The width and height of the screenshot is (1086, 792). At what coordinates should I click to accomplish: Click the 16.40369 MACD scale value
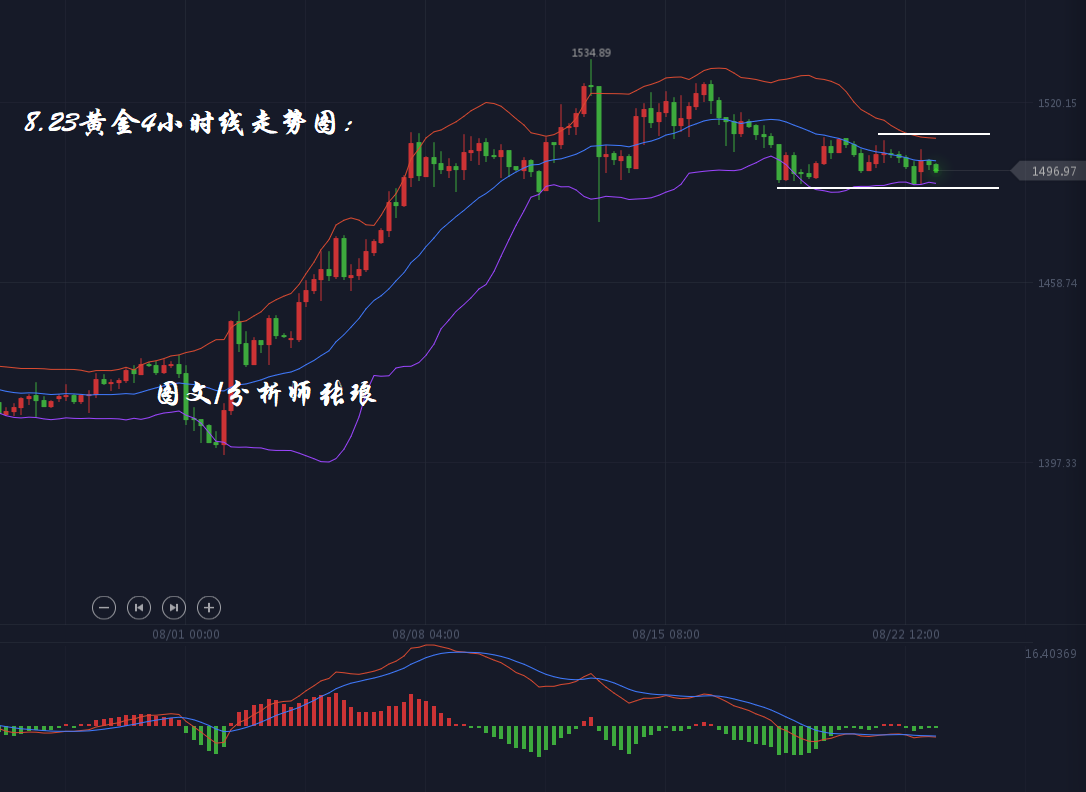[1050, 654]
